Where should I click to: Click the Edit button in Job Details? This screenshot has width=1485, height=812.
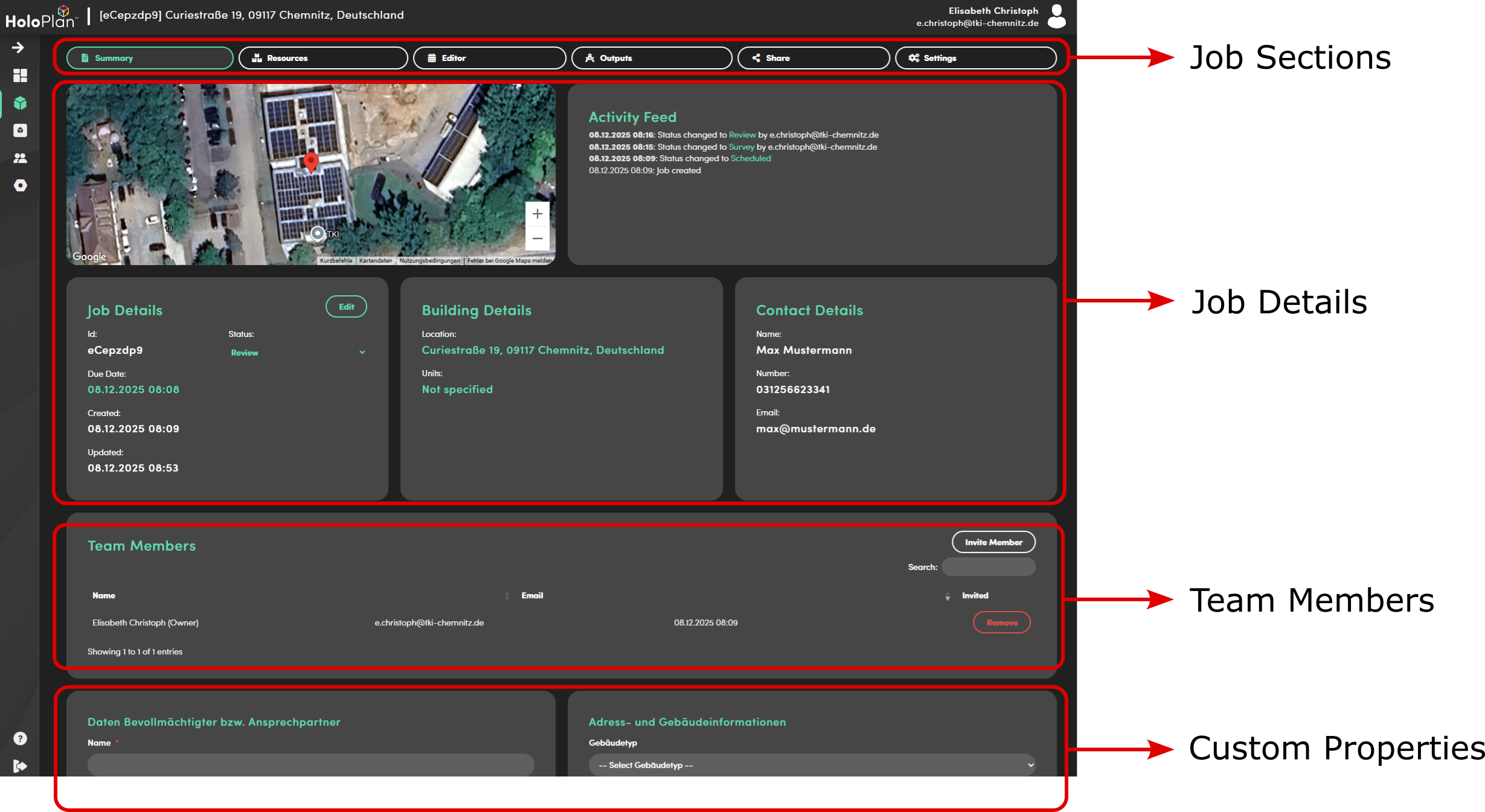point(346,307)
